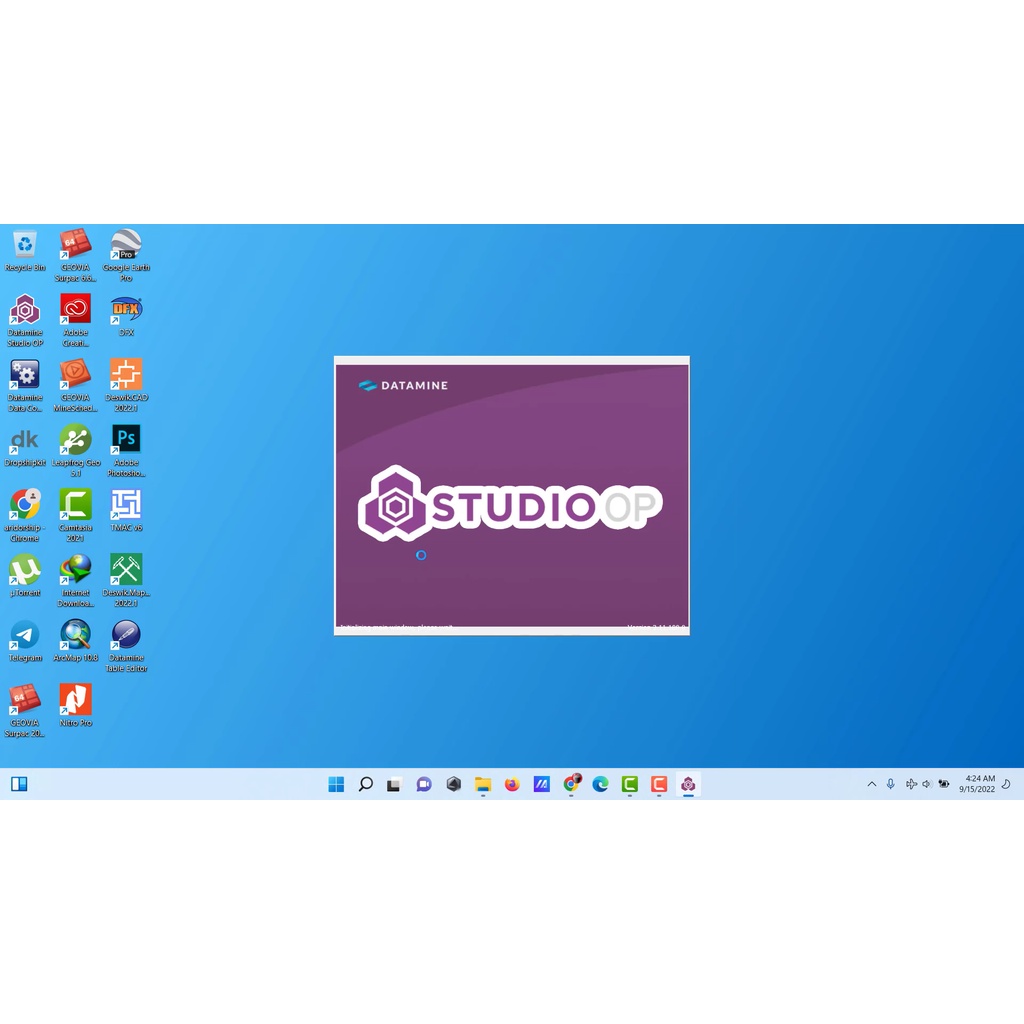Open the Adobe Photoshop shortcut
This screenshot has width=1024, height=1024.
[x=125, y=440]
